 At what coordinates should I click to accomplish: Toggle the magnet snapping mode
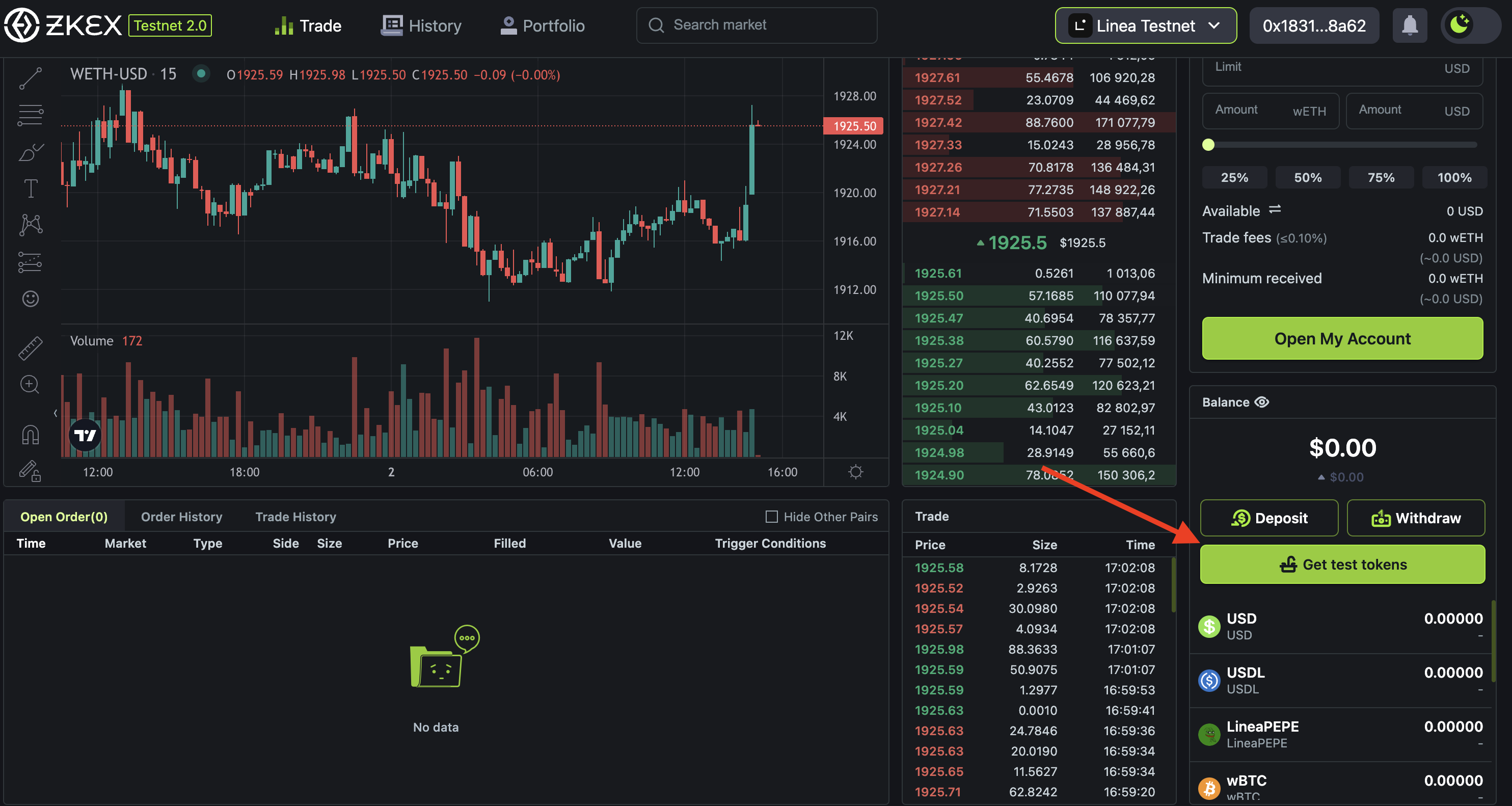[31, 435]
